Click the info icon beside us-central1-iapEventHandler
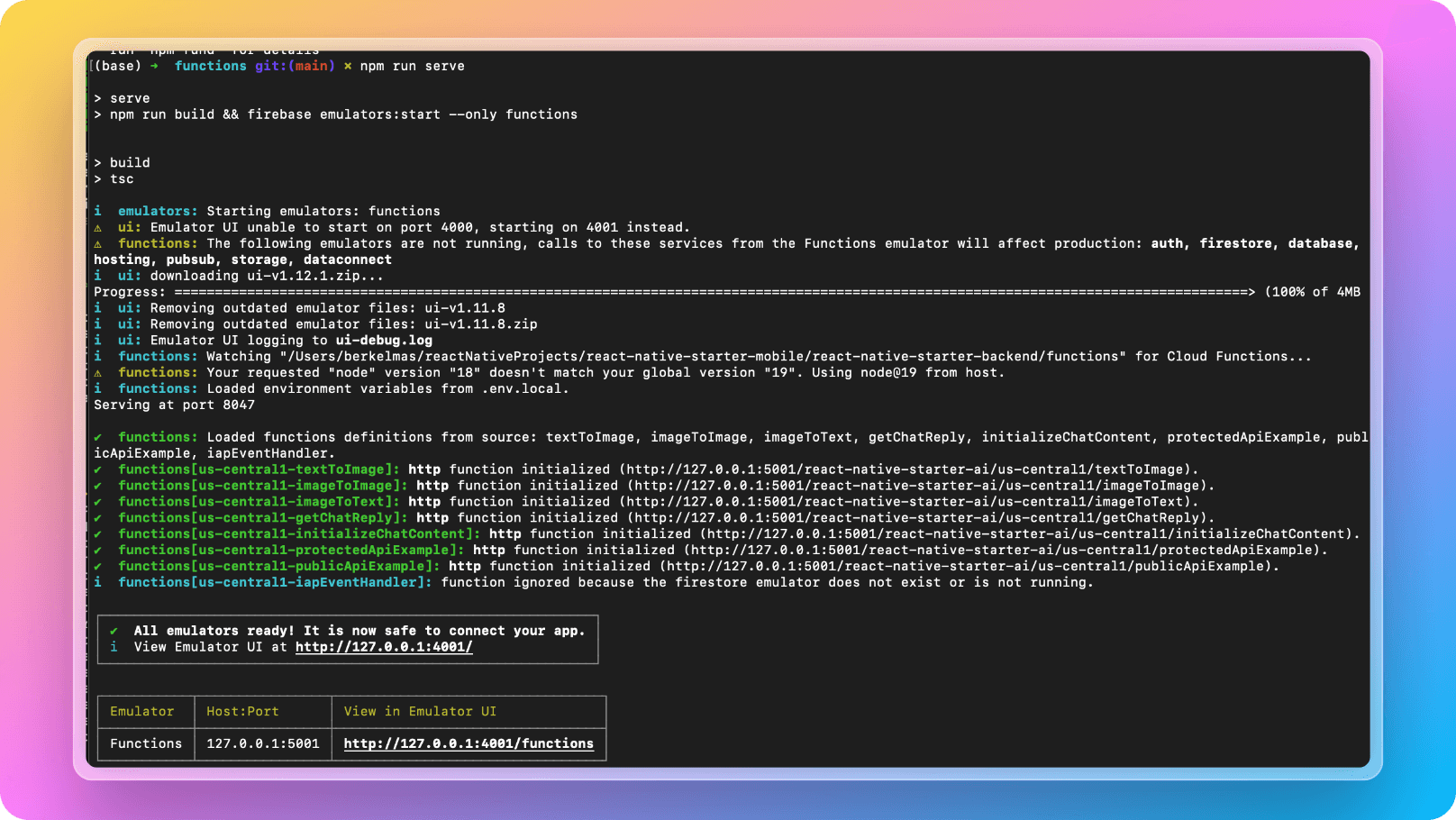This screenshot has width=1456, height=820. pos(98,582)
